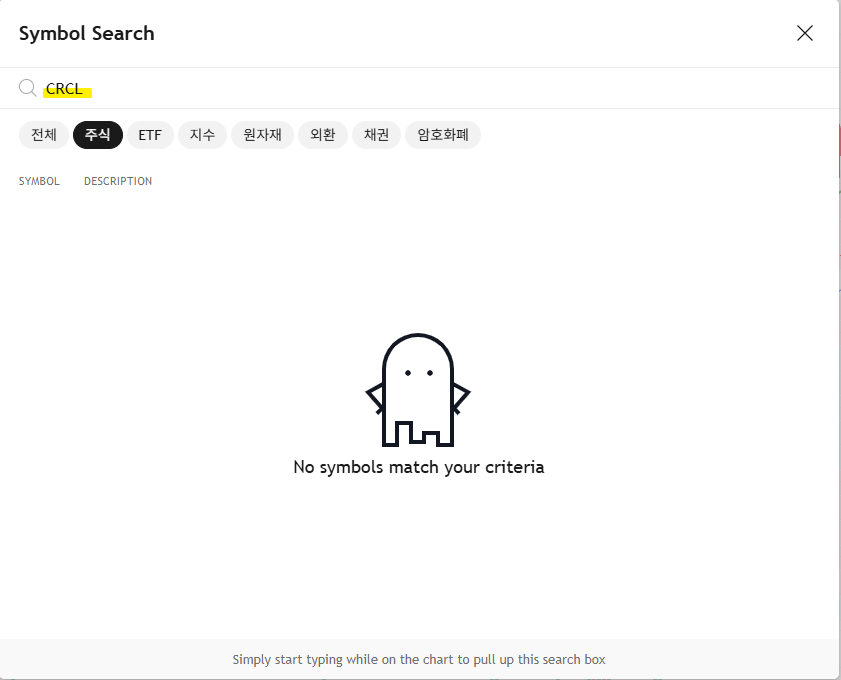The image size is (841, 680).
Task: Filter results by 지수
Action: (202, 135)
